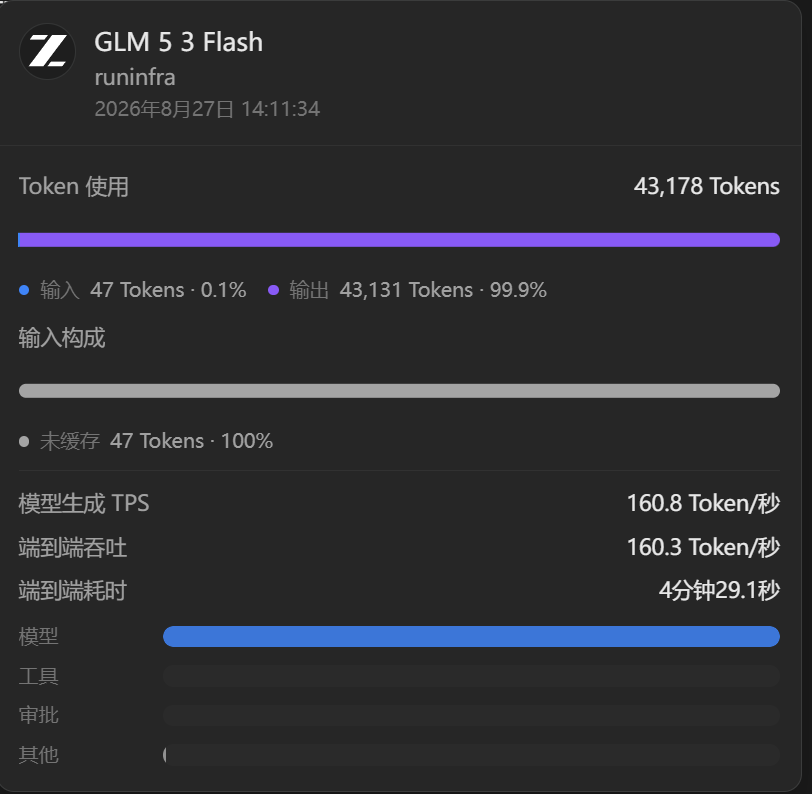Click the 输入构成 section heading

(x=62, y=338)
